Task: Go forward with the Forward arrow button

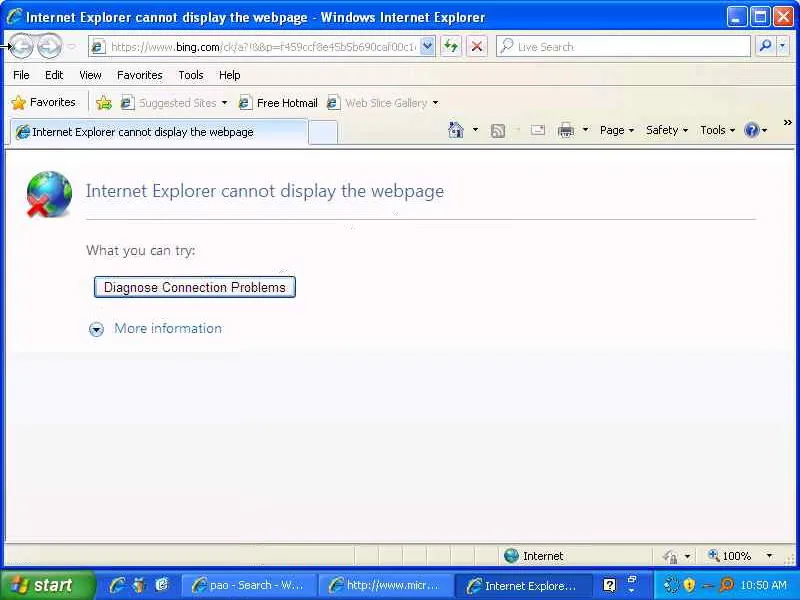Action: point(49,46)
